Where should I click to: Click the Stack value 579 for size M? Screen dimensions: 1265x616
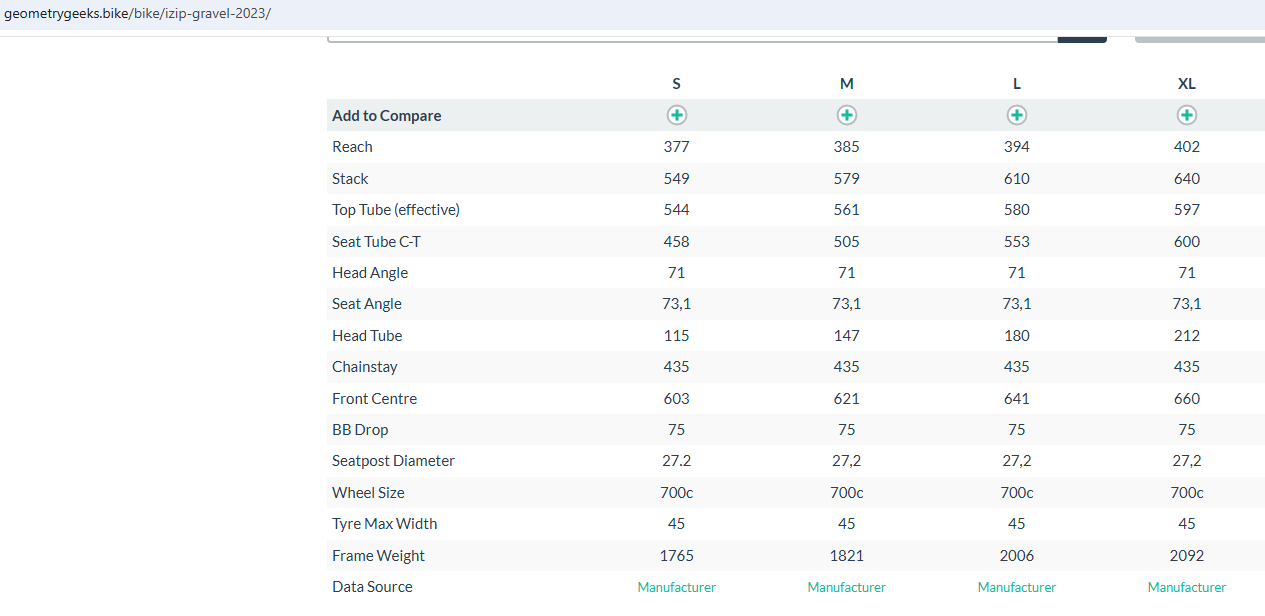coord(847,179)
